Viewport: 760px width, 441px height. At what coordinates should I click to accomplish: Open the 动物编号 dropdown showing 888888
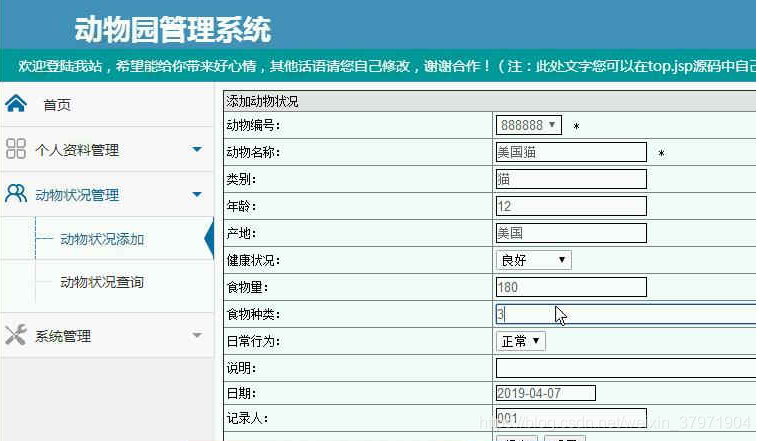pos(529,125)
